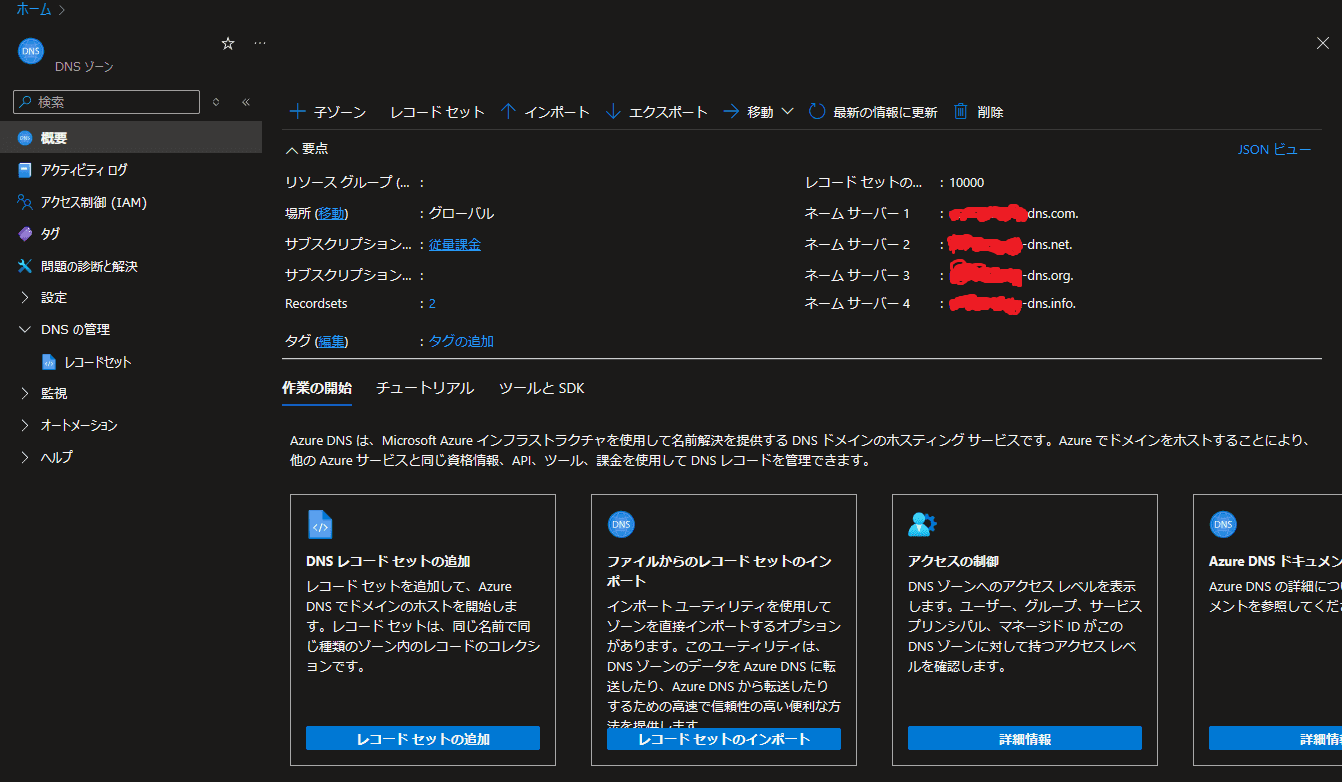Screen dimensions: 1342x782
Task: Switch to the チュートリアル tab
Action: tap(425, 388)
